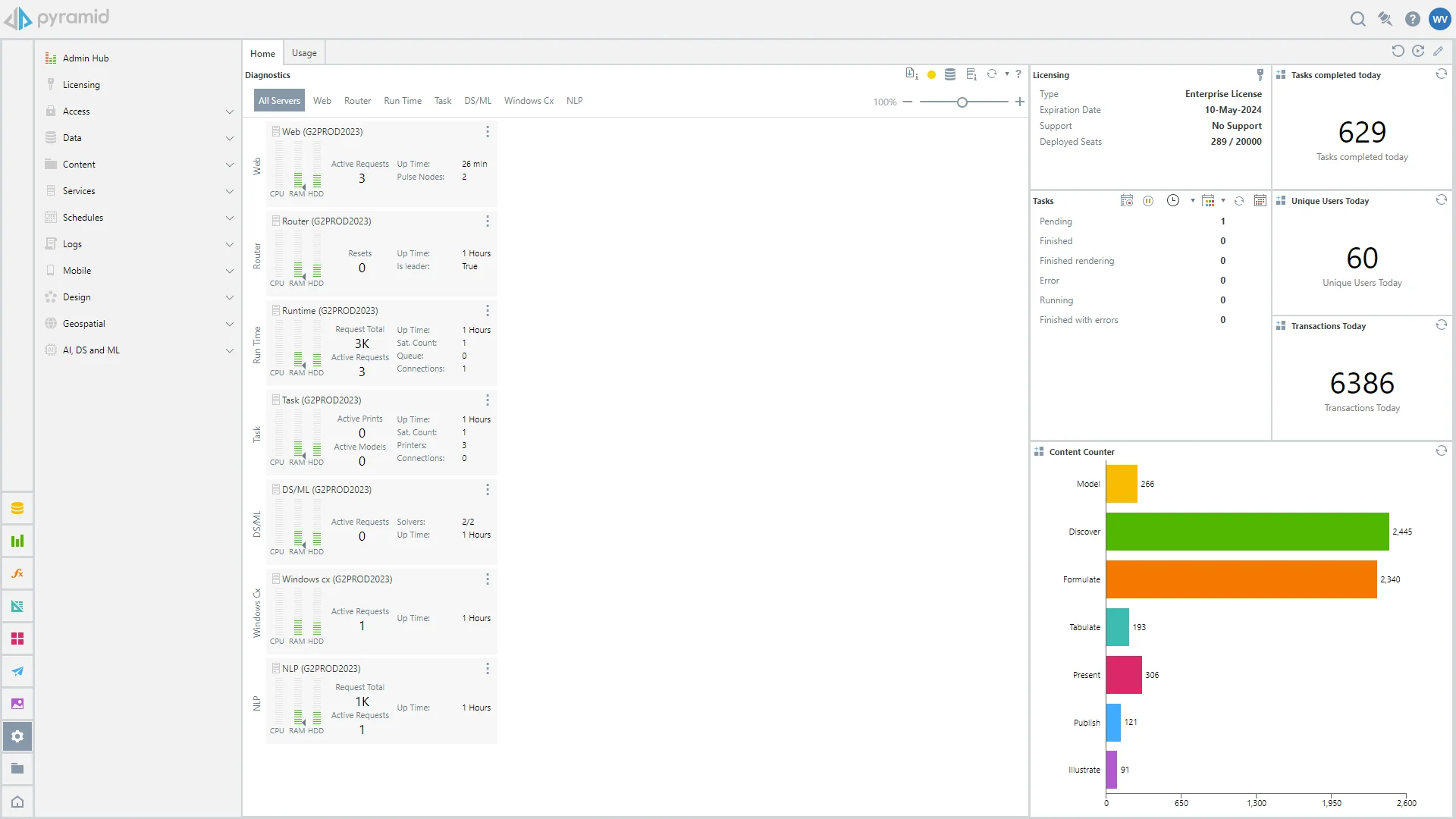Switch to the Usage tab
1456x819 pixels.
(304, 53)
